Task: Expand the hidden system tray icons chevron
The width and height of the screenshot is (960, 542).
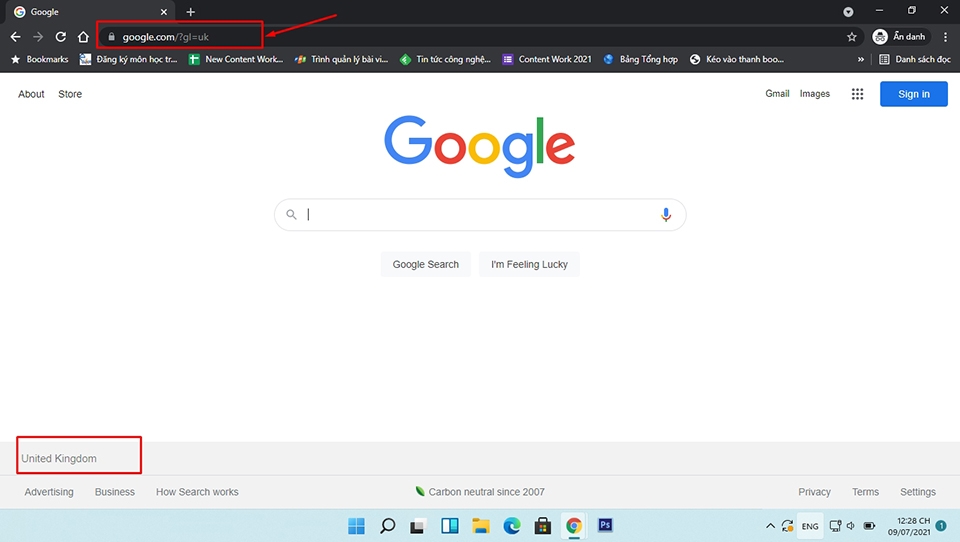Action: (x=770, y=526)
